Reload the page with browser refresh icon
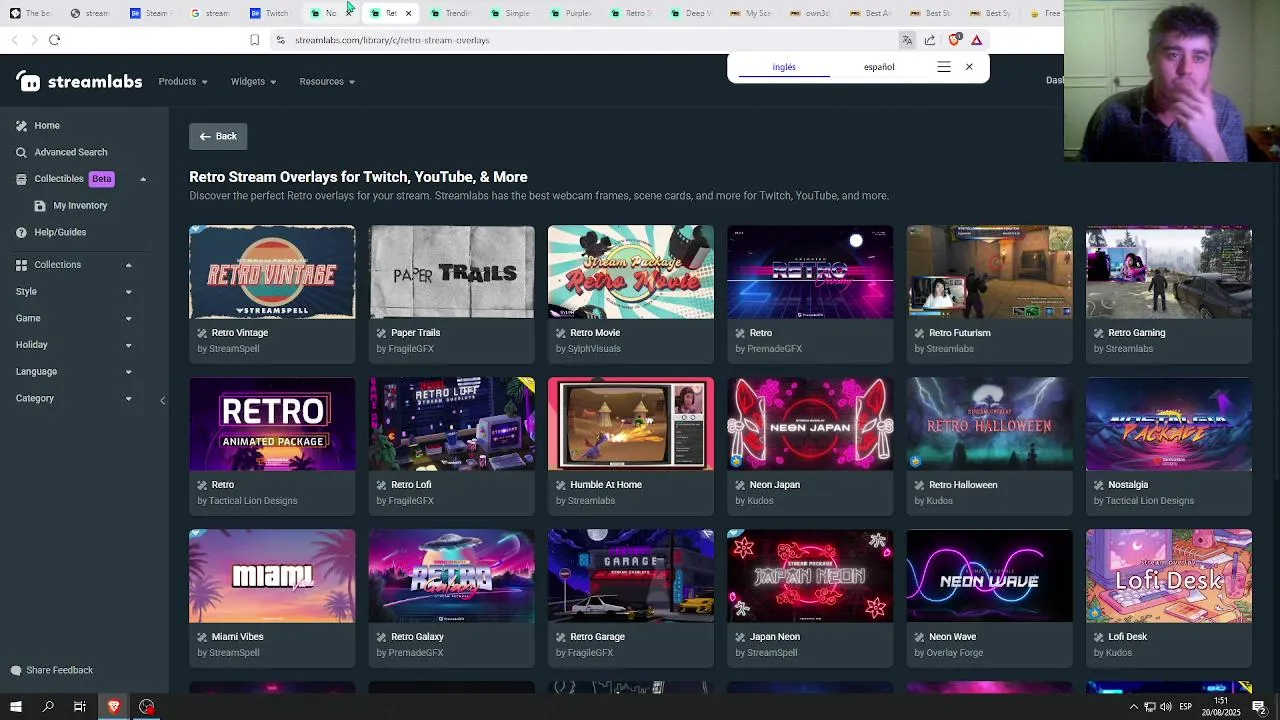The width and height of the screenshot is (1280, 720). coord(54,40)
